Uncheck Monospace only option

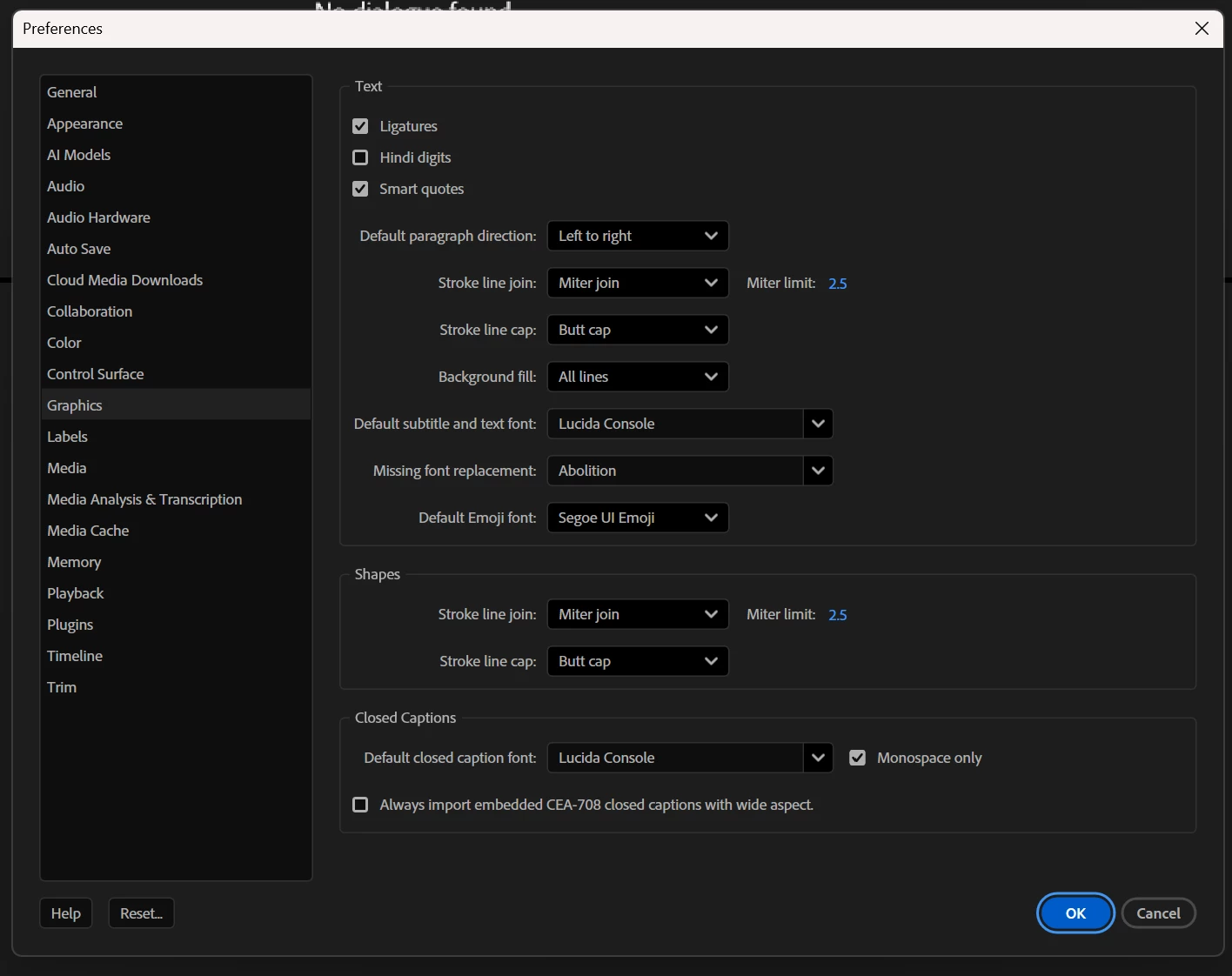857,758
